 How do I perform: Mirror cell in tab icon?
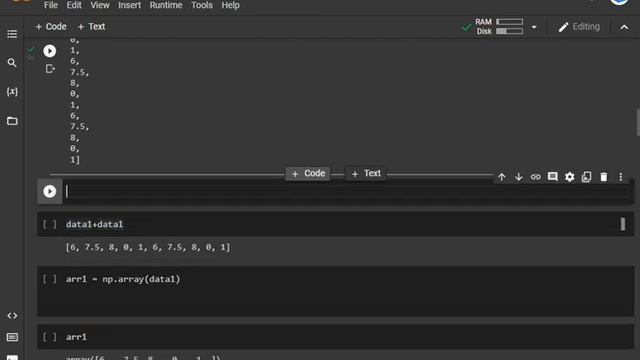tap(587, 177)
